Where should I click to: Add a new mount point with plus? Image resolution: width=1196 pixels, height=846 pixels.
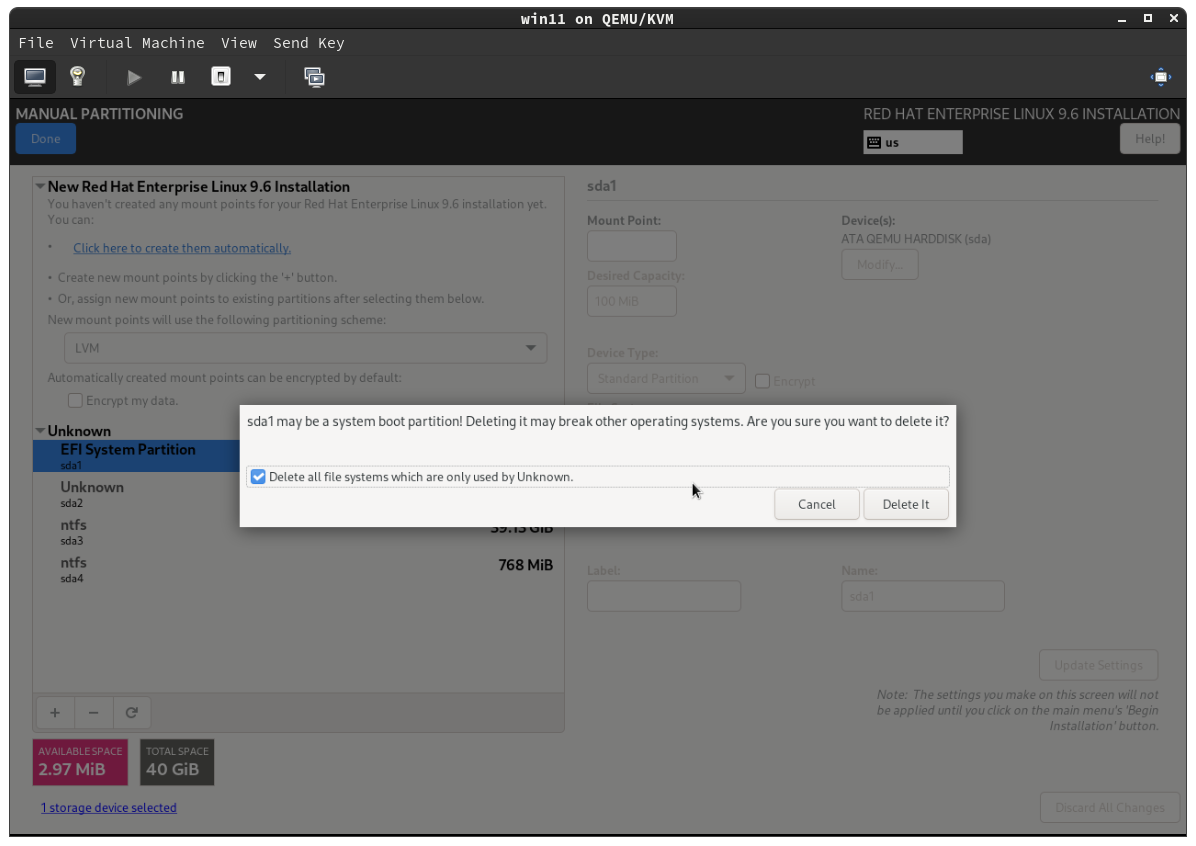pos(55,713)
